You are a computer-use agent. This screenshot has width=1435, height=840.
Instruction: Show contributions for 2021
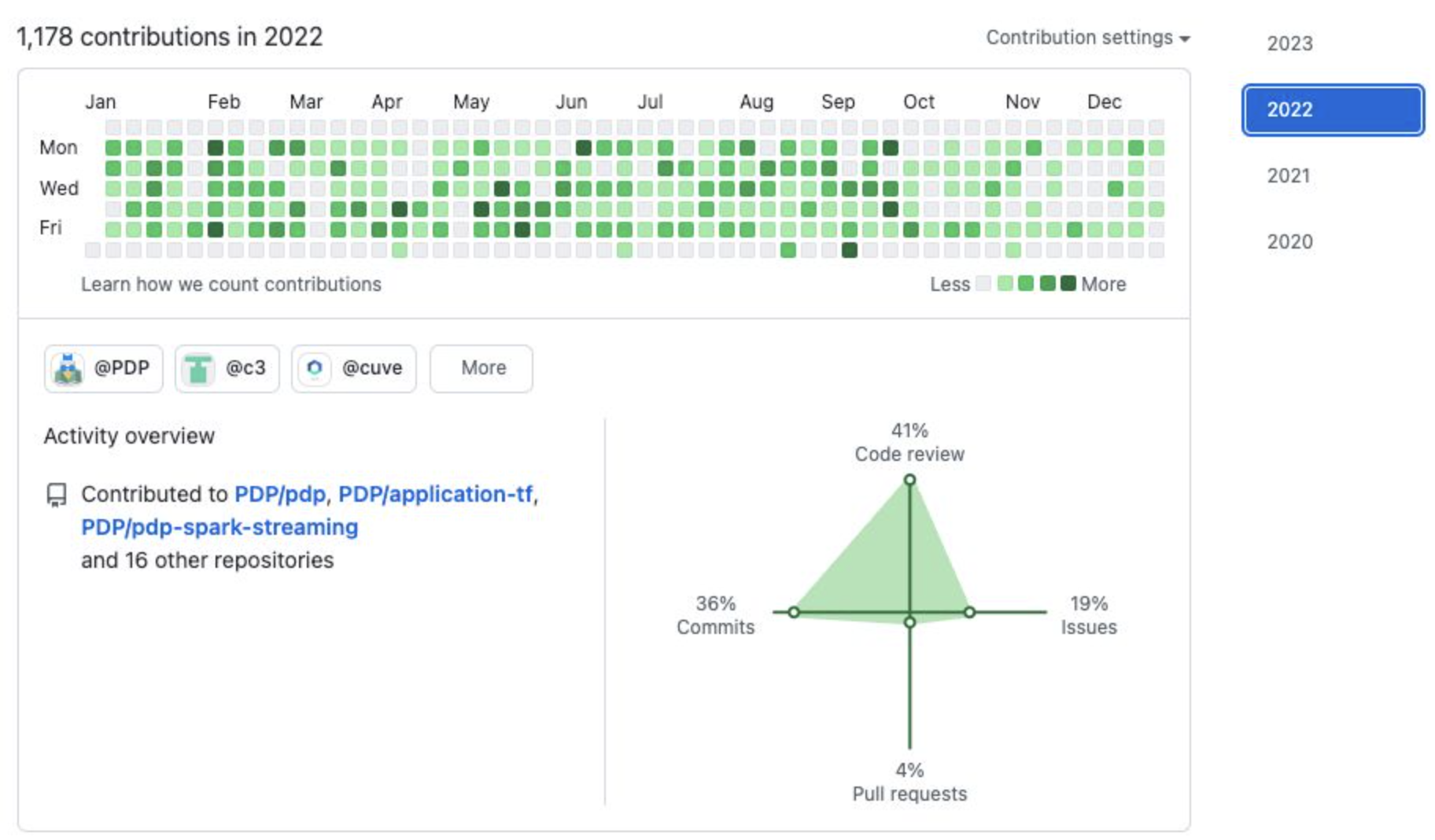[x=1289, y=176]
